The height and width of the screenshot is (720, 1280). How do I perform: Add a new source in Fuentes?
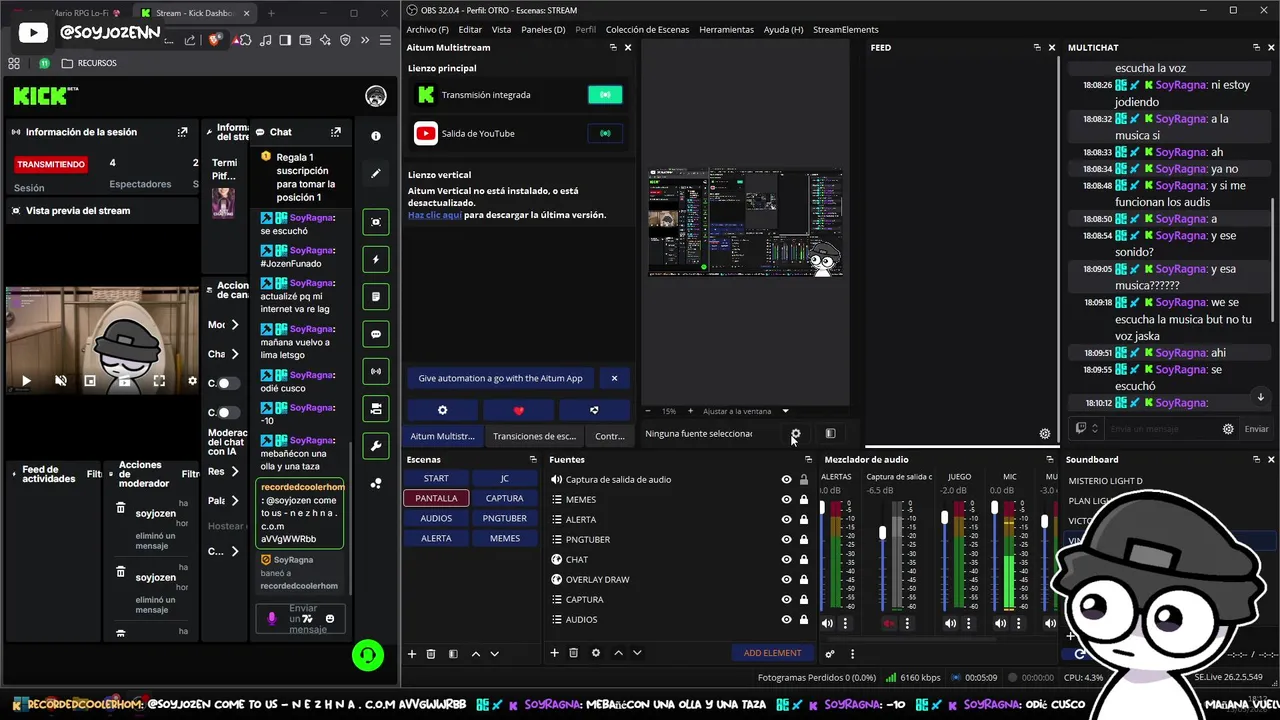tap(554, 653)
